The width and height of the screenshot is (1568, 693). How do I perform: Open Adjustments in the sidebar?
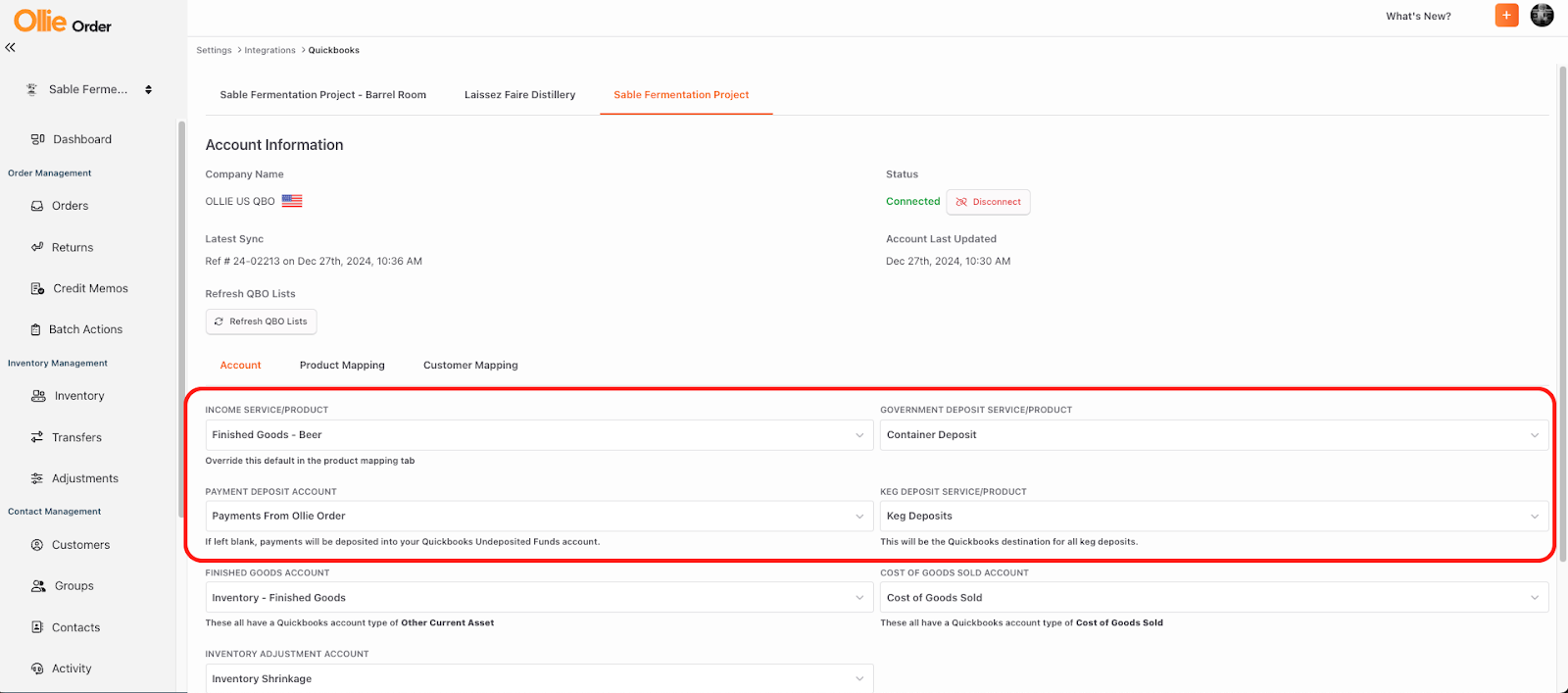click(x=85, y=478)
